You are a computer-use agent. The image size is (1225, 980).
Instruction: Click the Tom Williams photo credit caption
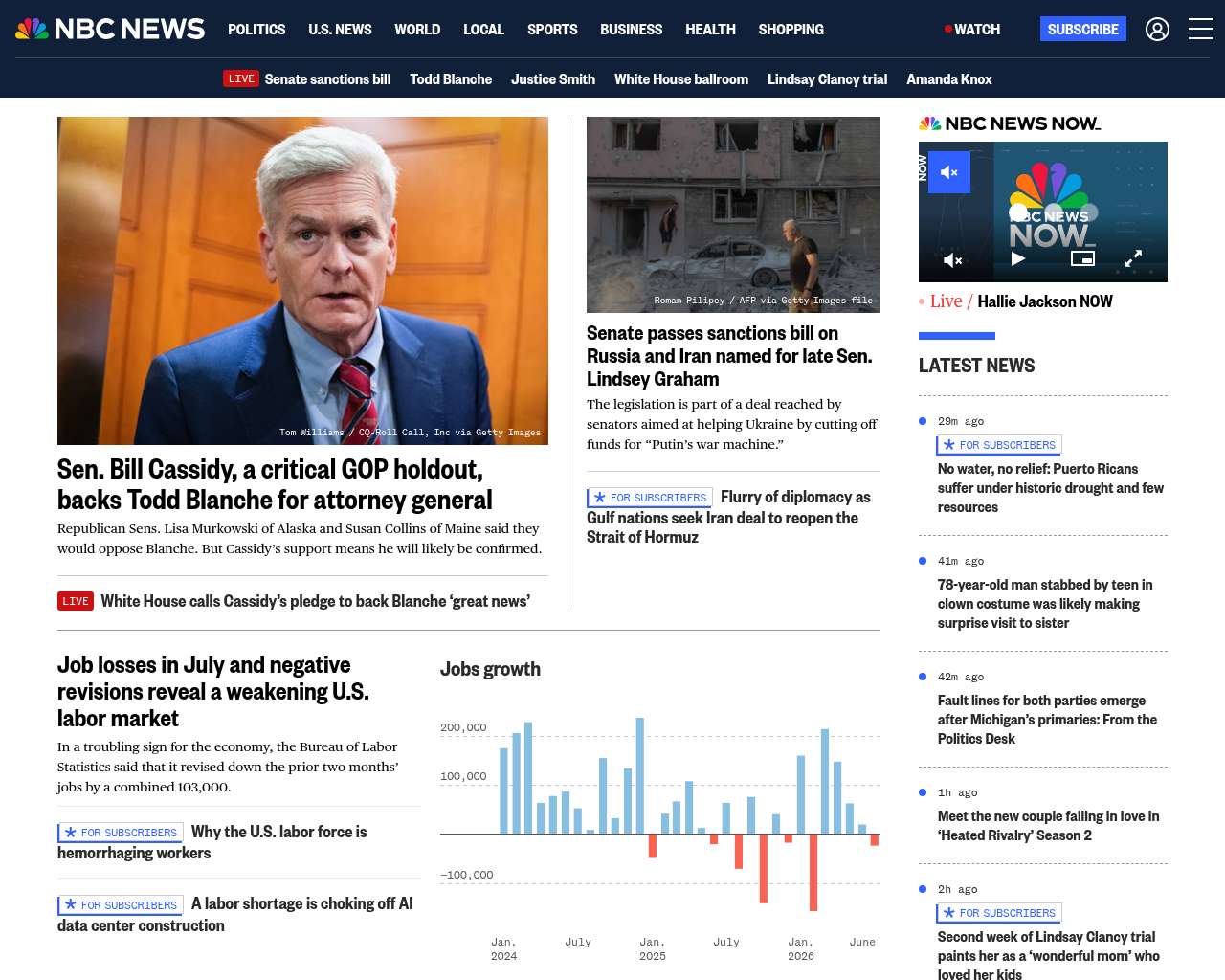410,433
